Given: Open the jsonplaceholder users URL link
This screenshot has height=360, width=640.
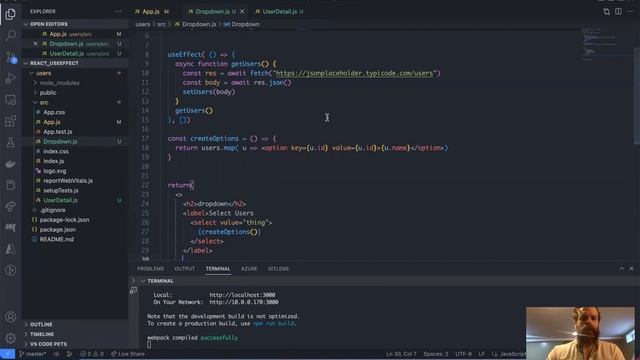Looking at the screenshot, I should (x=354, y=73).
